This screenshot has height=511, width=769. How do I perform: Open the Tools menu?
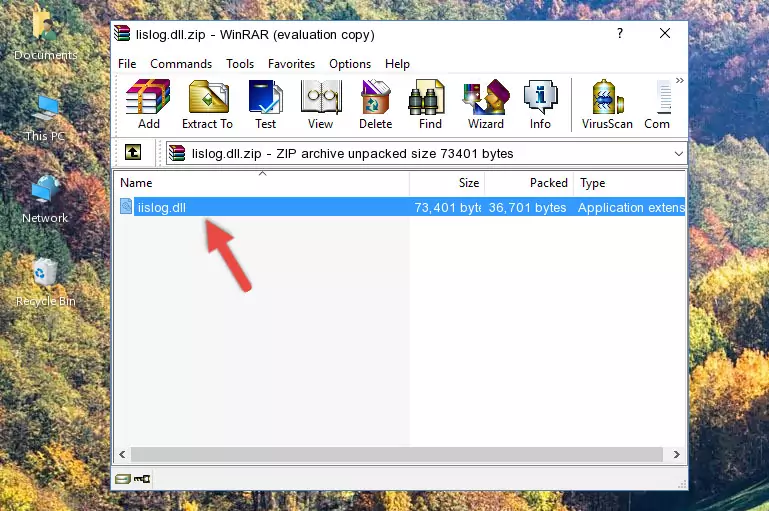pyautogui.click(x=240, y=64)
